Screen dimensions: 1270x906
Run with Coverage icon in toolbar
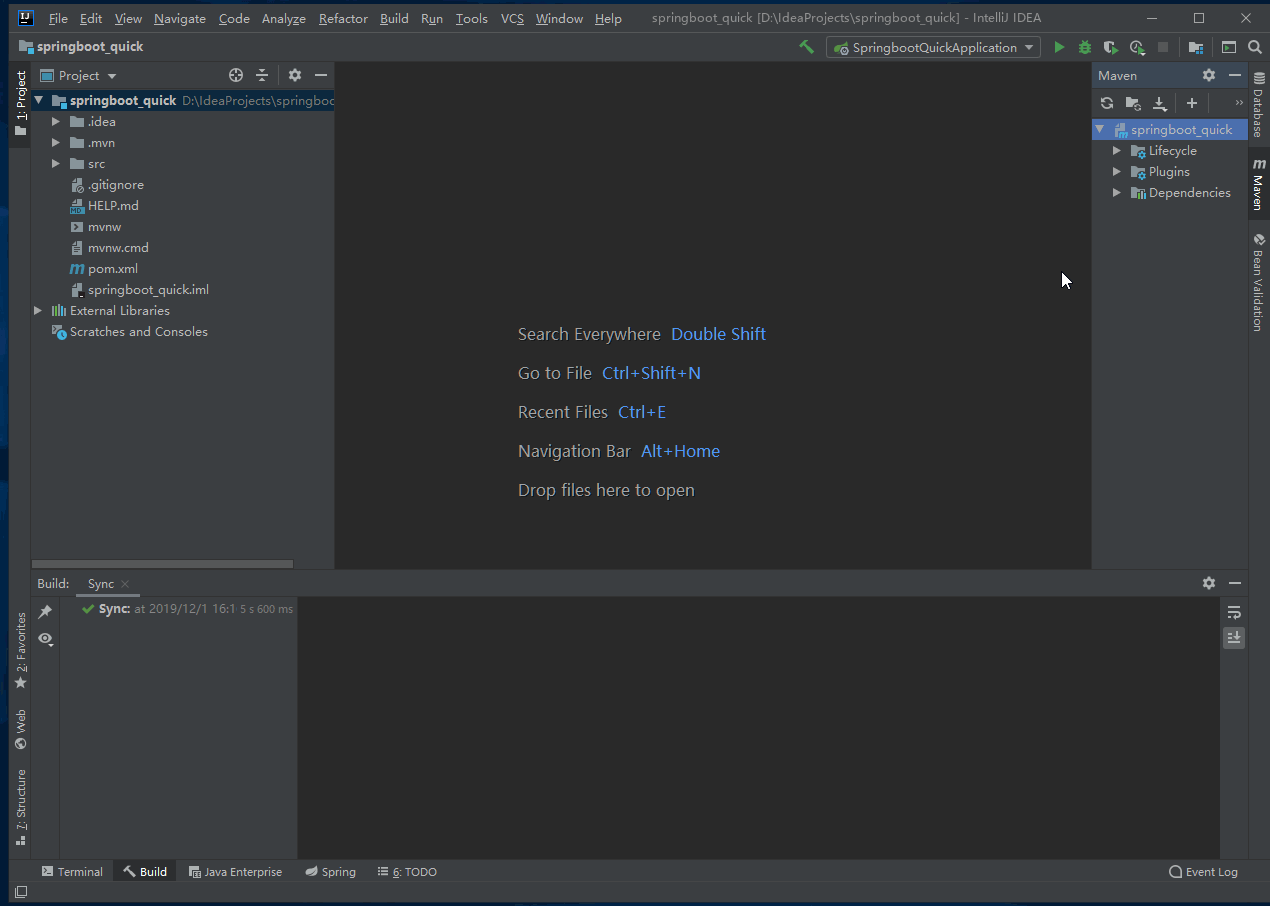(1110, 47)
